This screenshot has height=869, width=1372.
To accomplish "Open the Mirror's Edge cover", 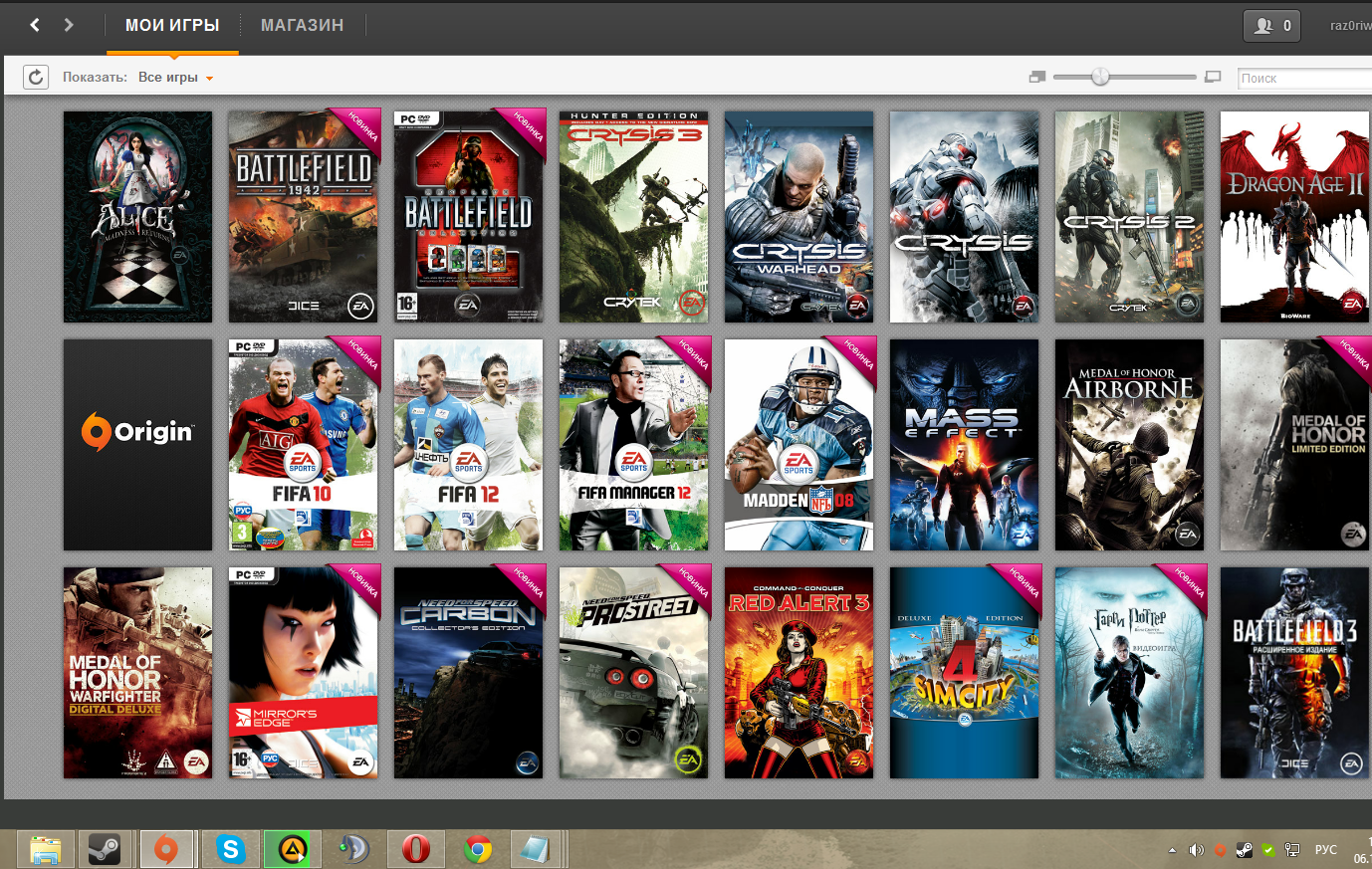I will [303, 673].
